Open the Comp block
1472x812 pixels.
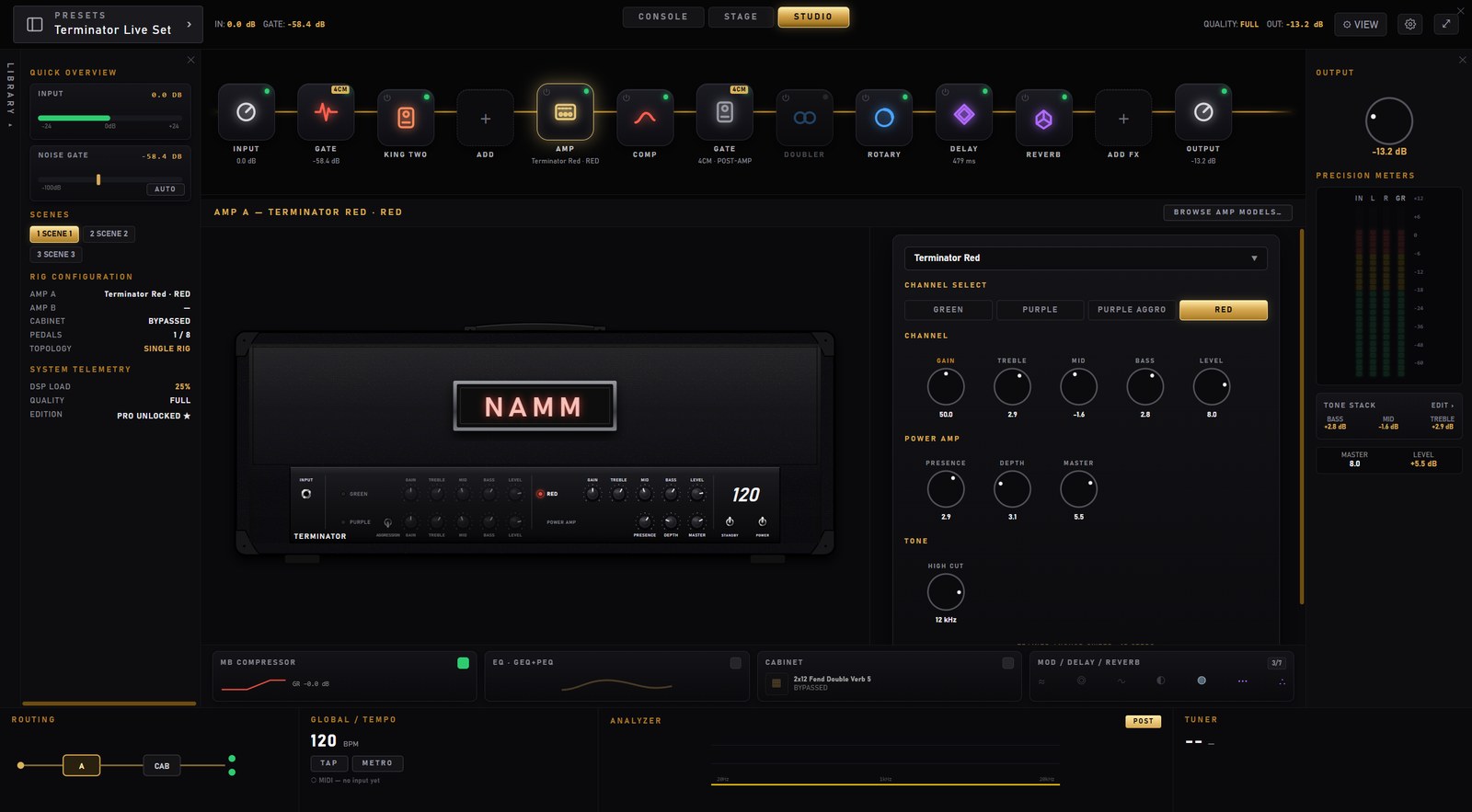click(x=645, y=118)
